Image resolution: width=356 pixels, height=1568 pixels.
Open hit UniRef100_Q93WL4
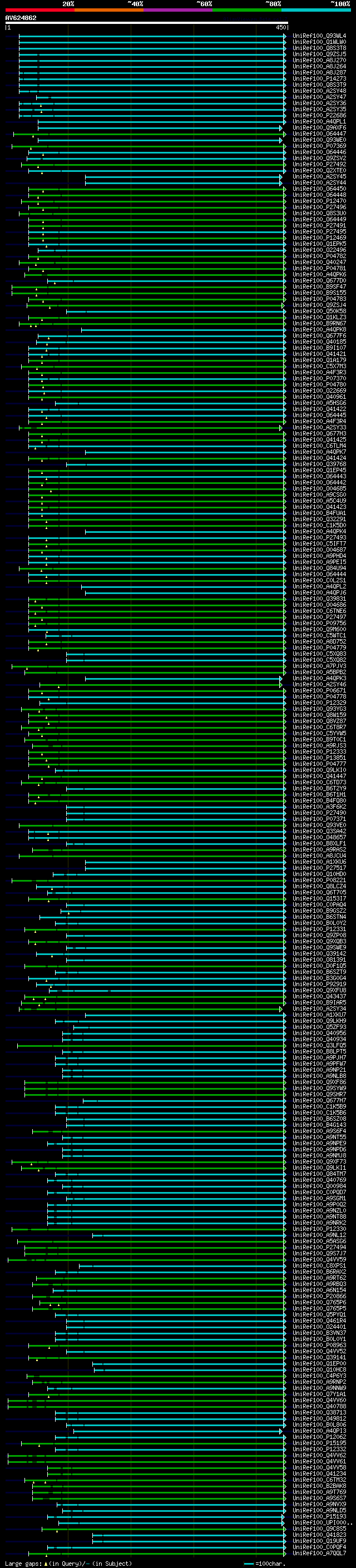pos(319,36)
